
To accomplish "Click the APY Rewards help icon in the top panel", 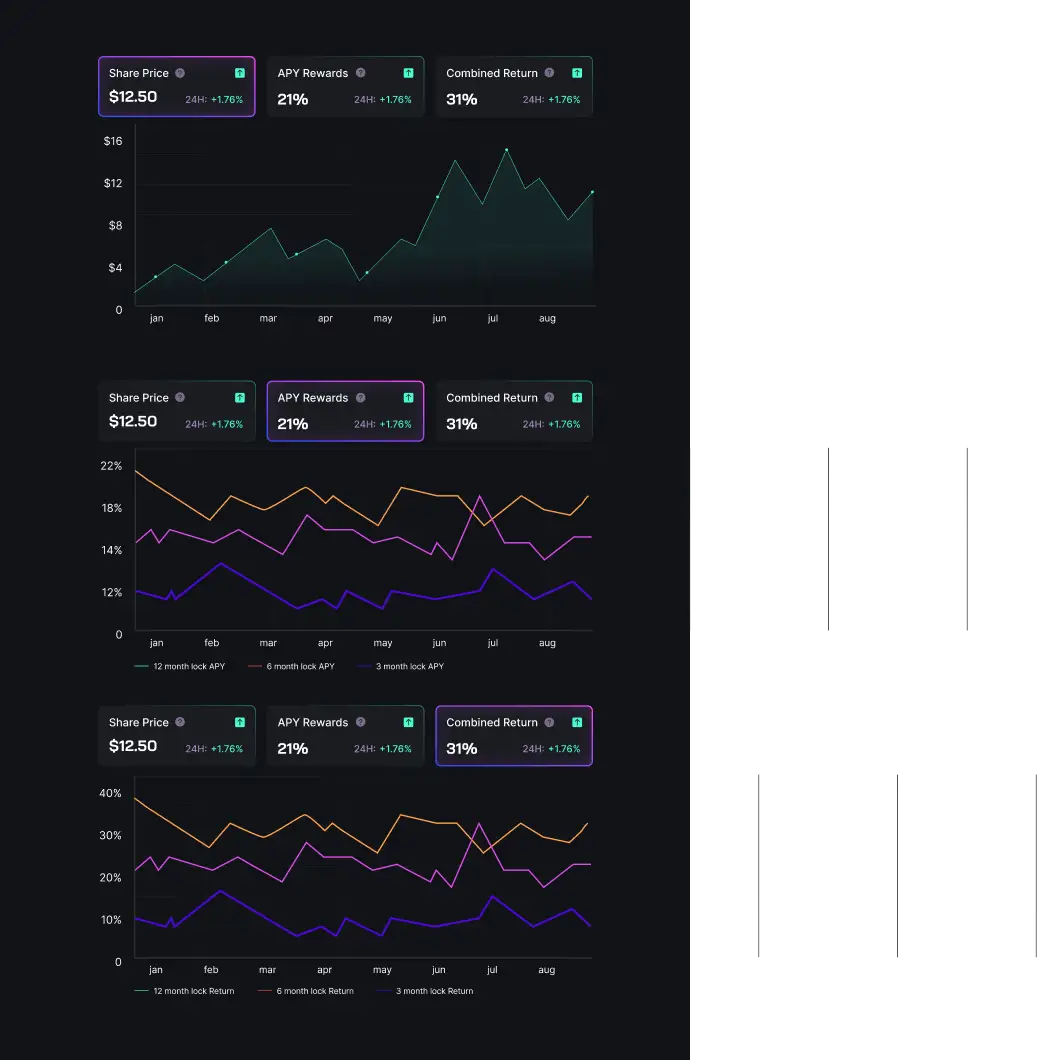I will point(360,73).
